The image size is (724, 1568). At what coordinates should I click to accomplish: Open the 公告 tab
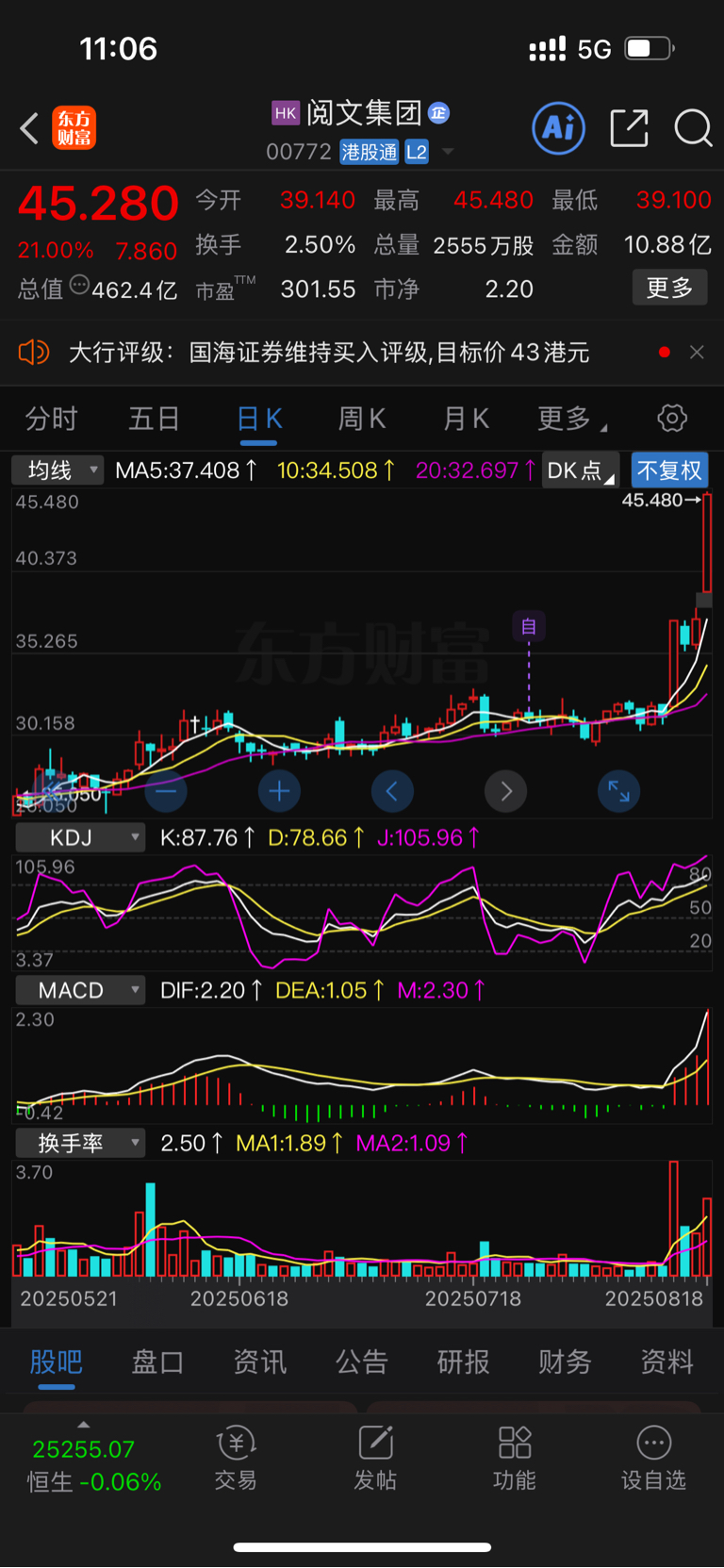361,1362
